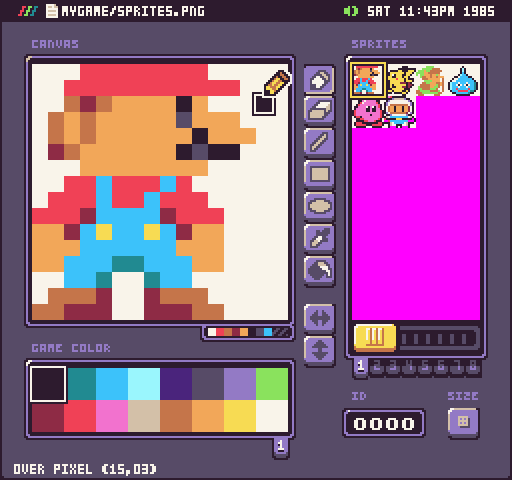Select the paint bucket fill tool
512x480 pixels.
point(319,270)
